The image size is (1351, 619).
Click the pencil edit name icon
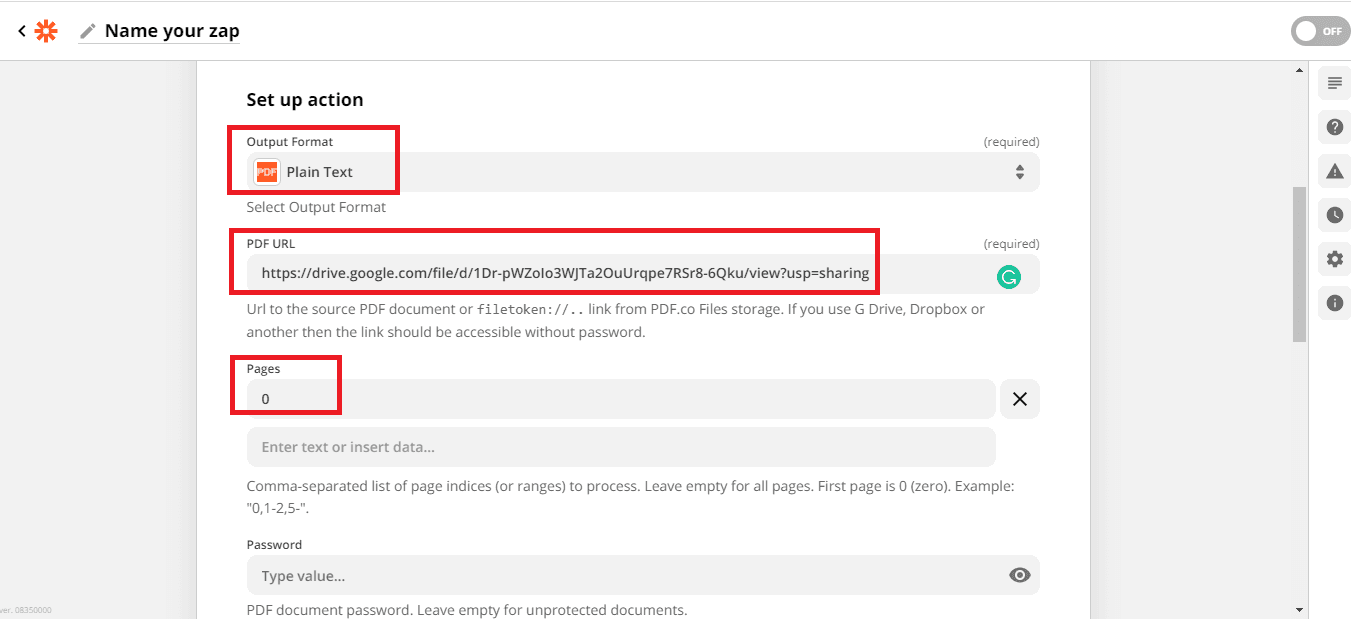[88, 31]
